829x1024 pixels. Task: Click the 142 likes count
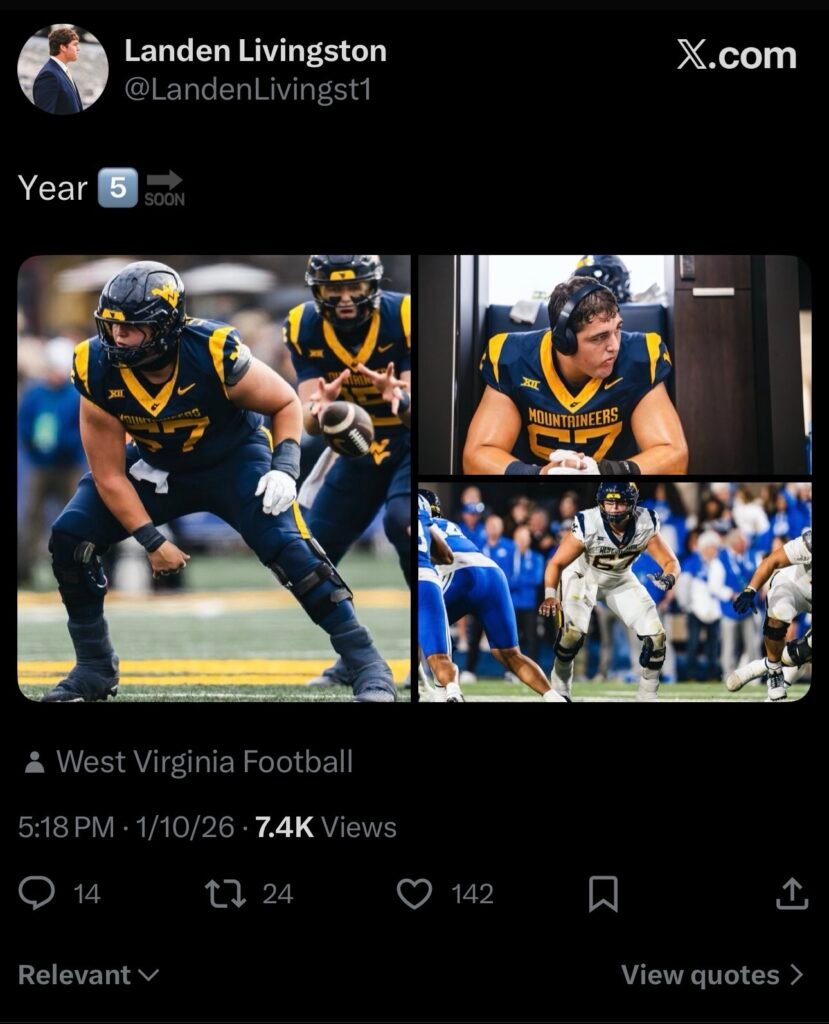pos(472,894)
